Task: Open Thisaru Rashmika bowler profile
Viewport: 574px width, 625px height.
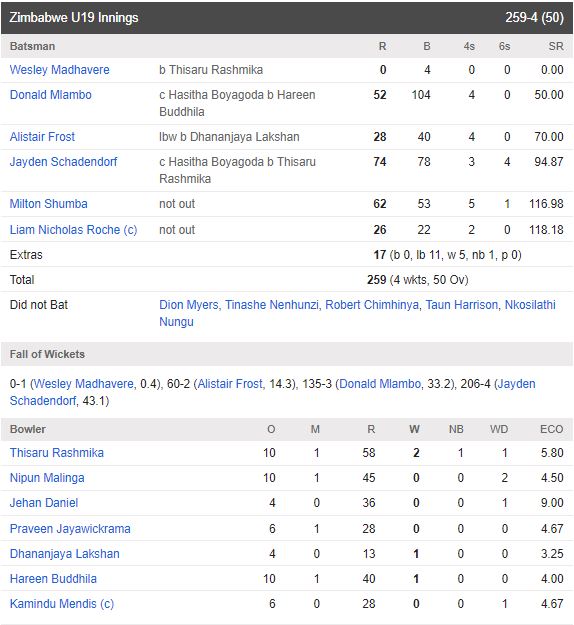Action: (57, 453)
